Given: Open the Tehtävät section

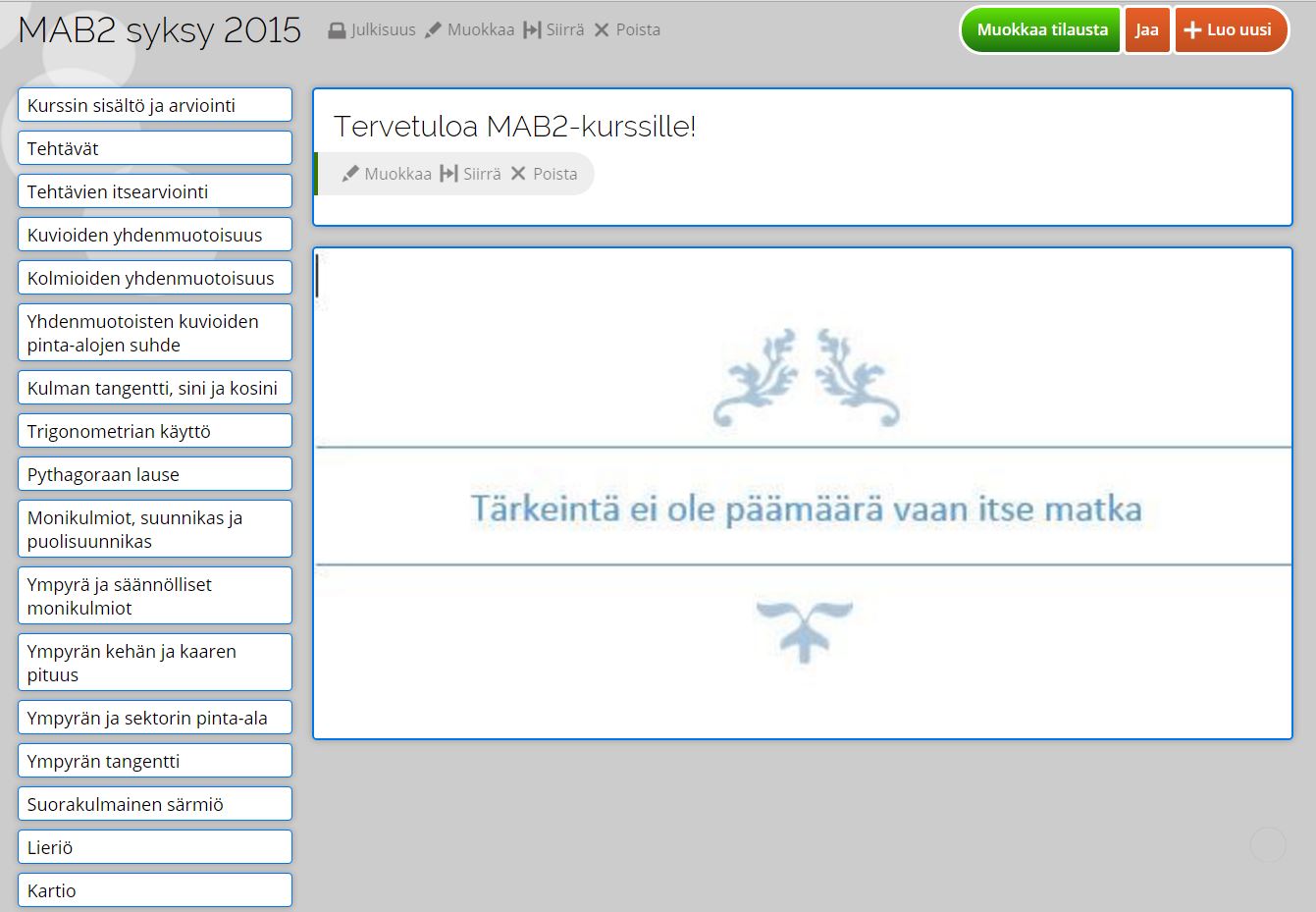Looking at the screenshot, I should [155, 148].
